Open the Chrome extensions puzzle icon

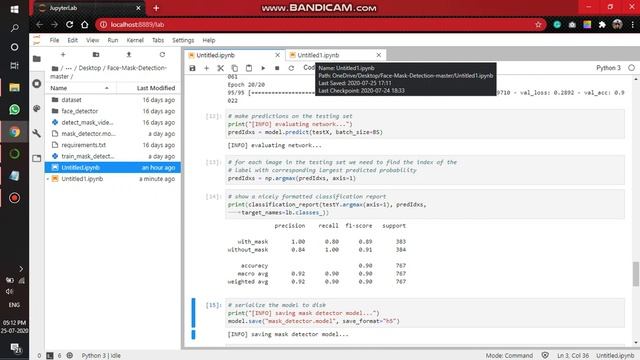click(602, 24)
